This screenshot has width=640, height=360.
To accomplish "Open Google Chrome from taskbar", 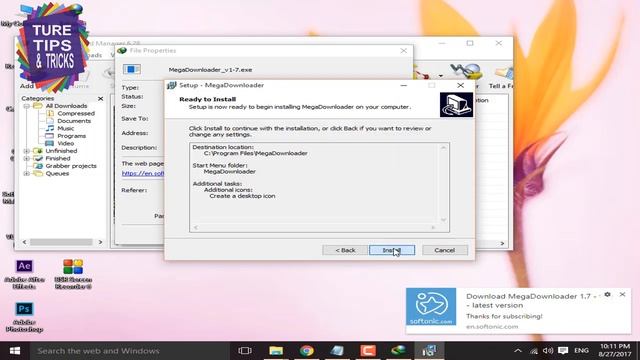I will [307, 351].
